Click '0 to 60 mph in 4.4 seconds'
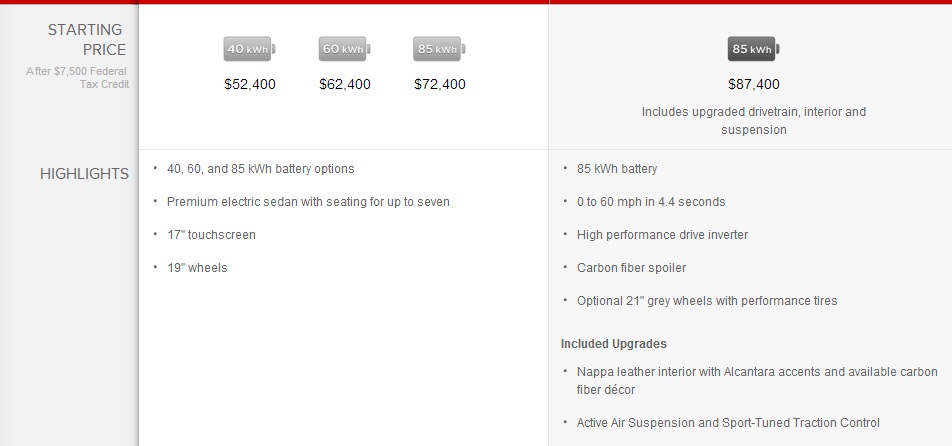 651,202
